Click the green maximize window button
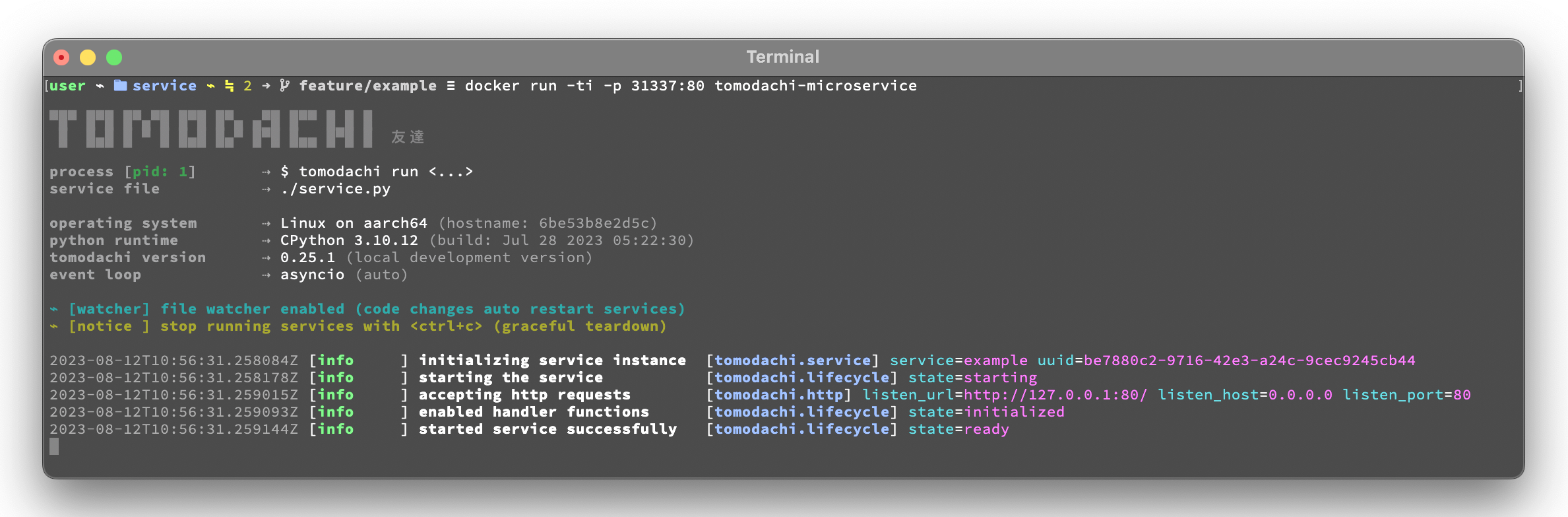The image size is (1568, 517). 114,57
